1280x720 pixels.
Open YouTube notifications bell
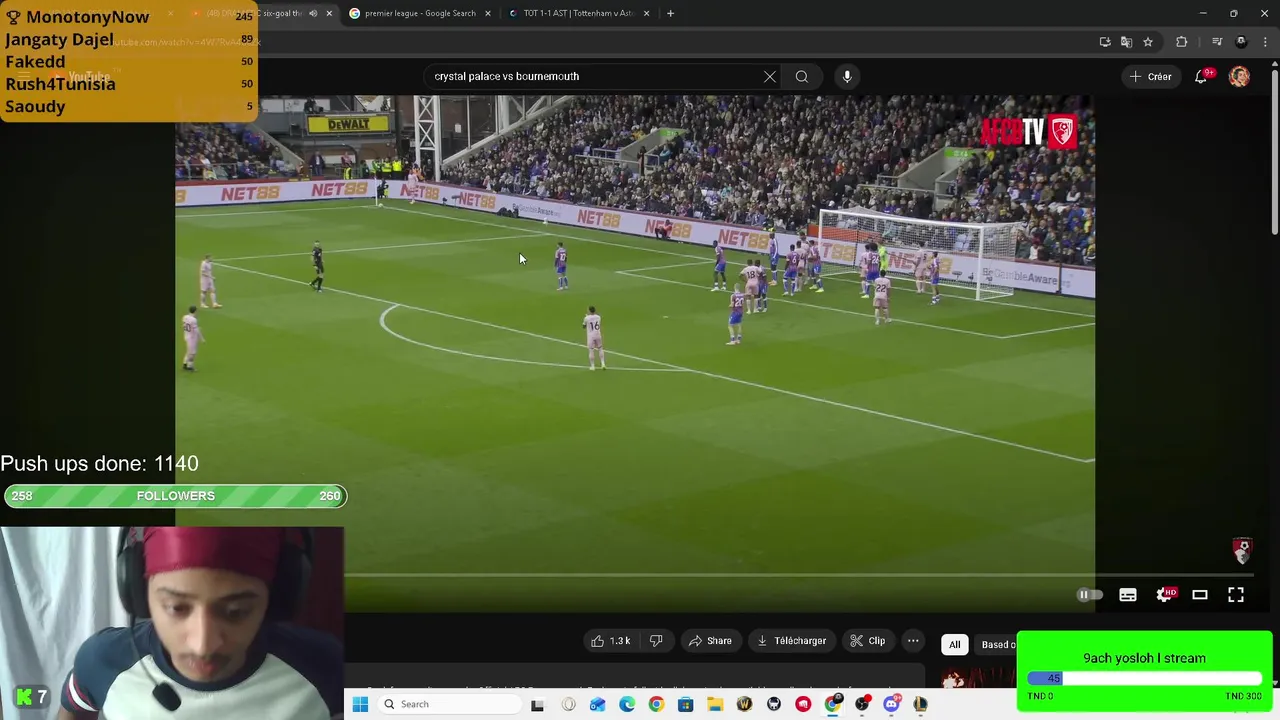coord(1201,76)
